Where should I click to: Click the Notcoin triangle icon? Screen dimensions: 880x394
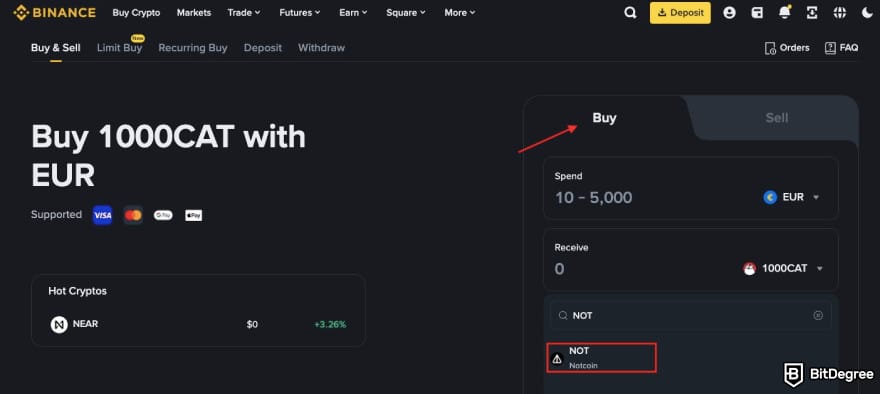click(x=557, y=358)
